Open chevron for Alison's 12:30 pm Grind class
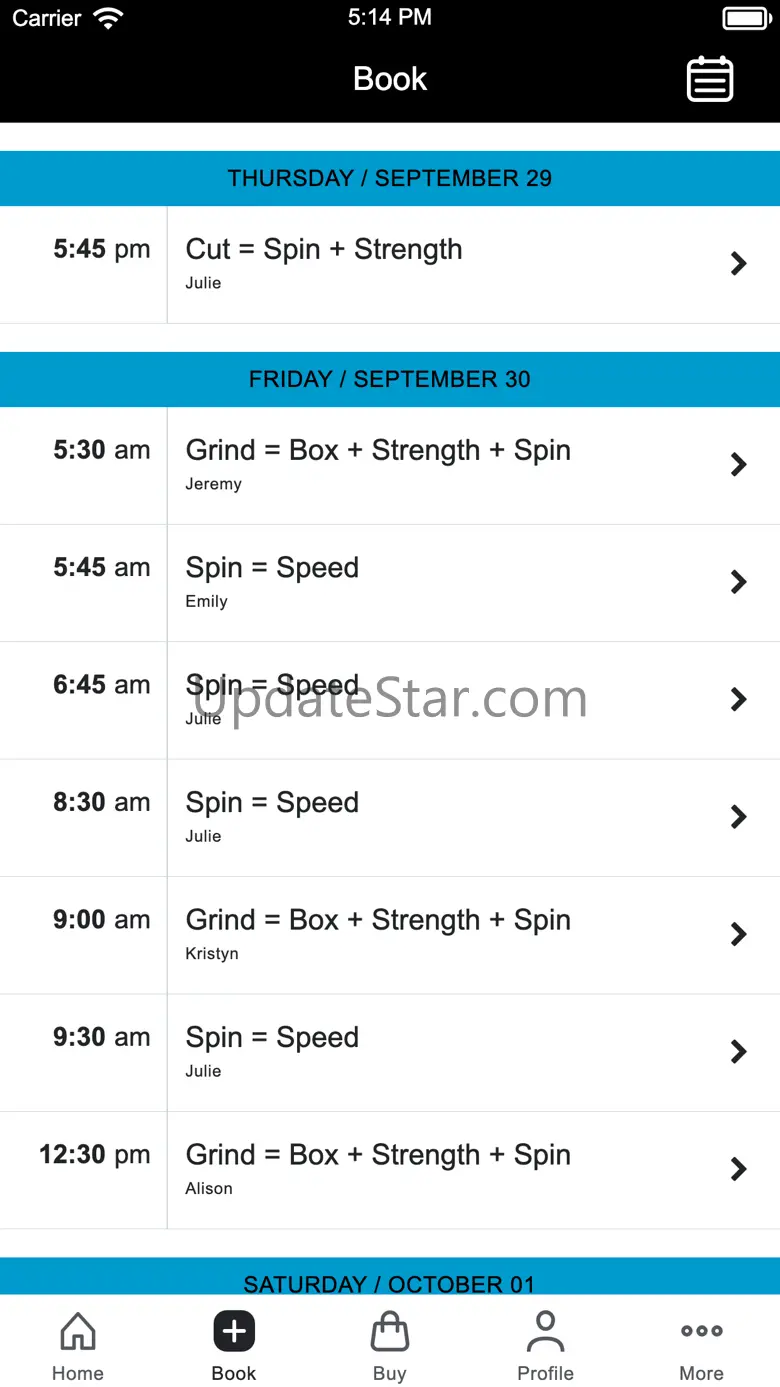 738,1169
